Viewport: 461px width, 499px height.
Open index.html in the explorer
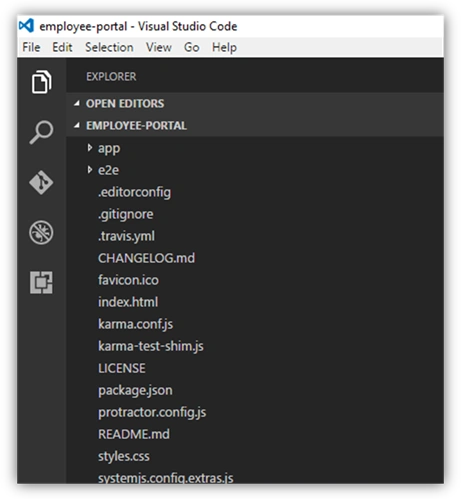coord(128,302)
